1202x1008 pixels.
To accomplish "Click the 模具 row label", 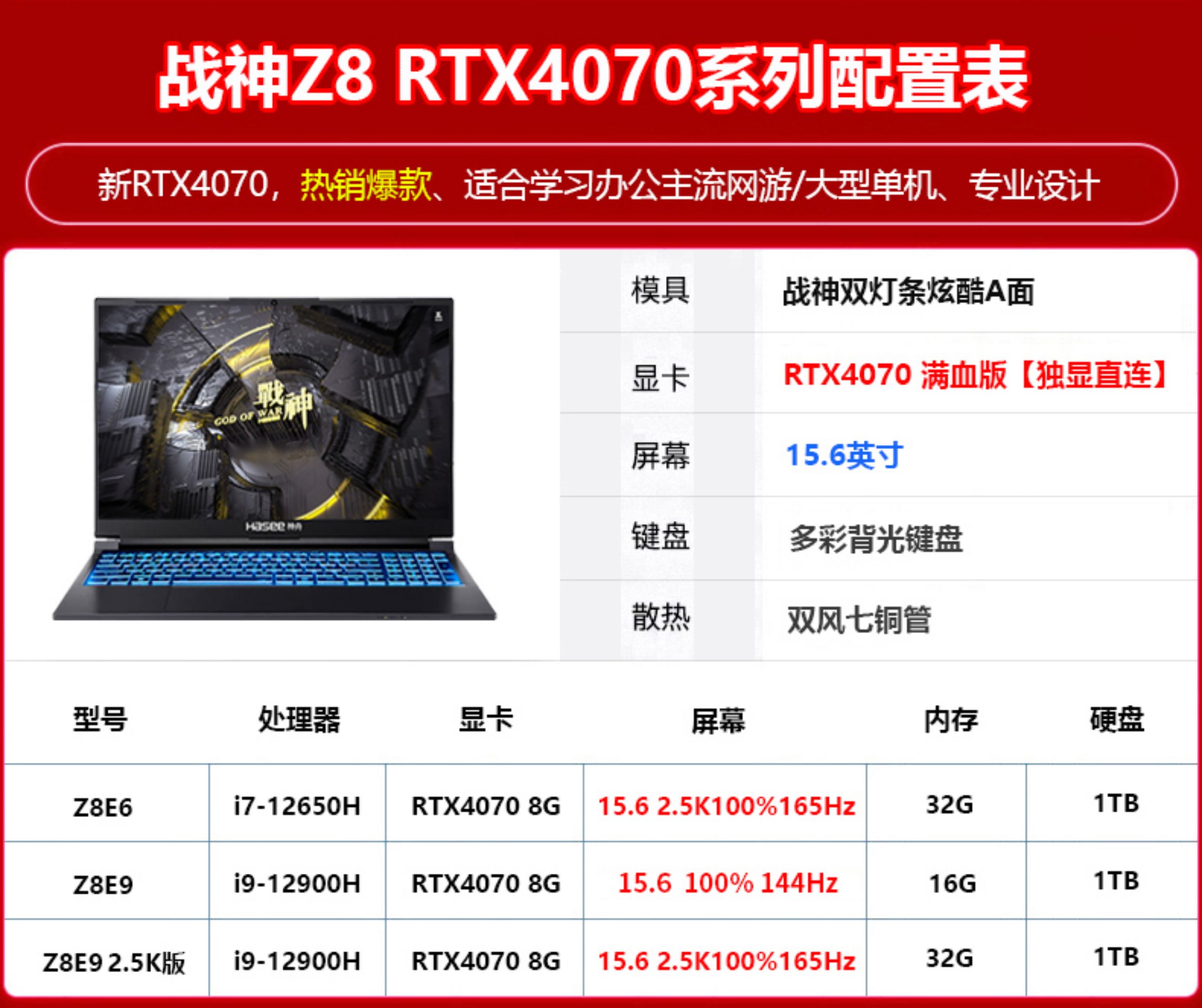I will tap(660, 291).
